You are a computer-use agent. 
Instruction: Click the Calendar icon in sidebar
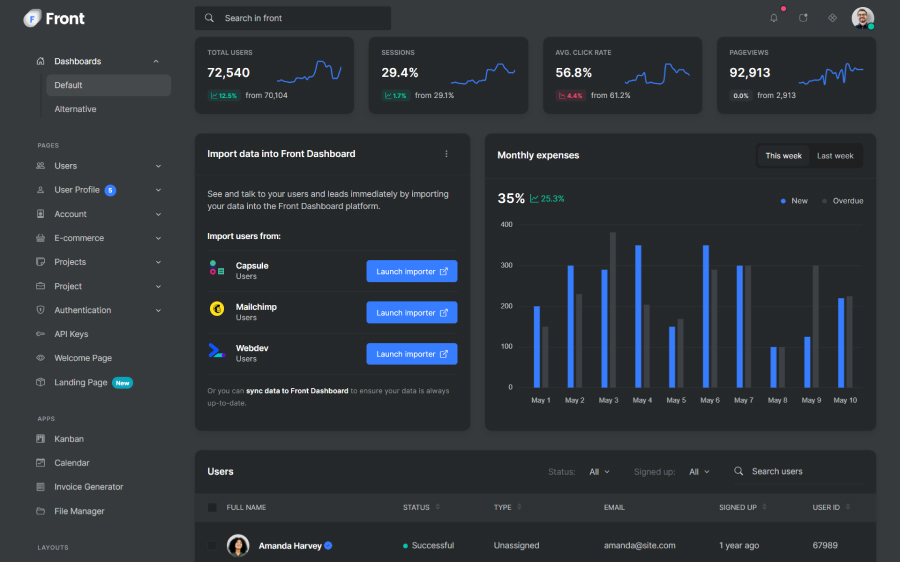click(x=40, y=463)
